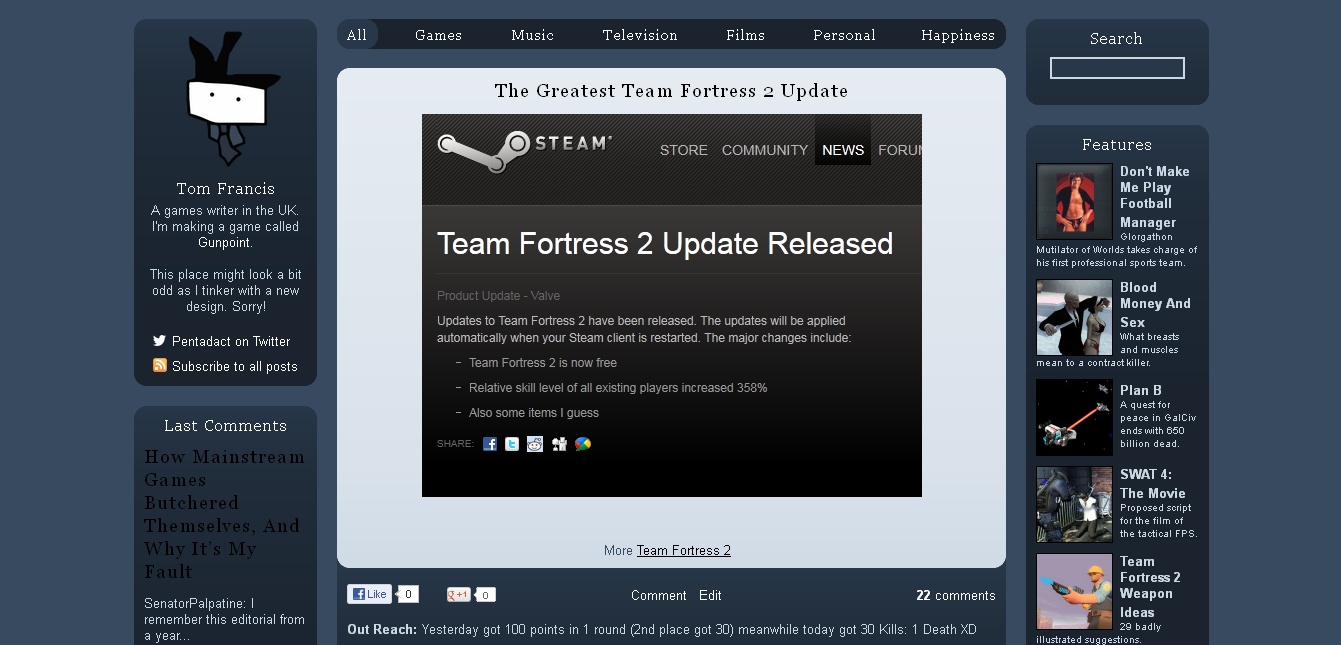Image resolution: width=1341 pixels, height=645 pixels.
Task: Click the Facebook share icon in Steam image
Action: [490, 444]
